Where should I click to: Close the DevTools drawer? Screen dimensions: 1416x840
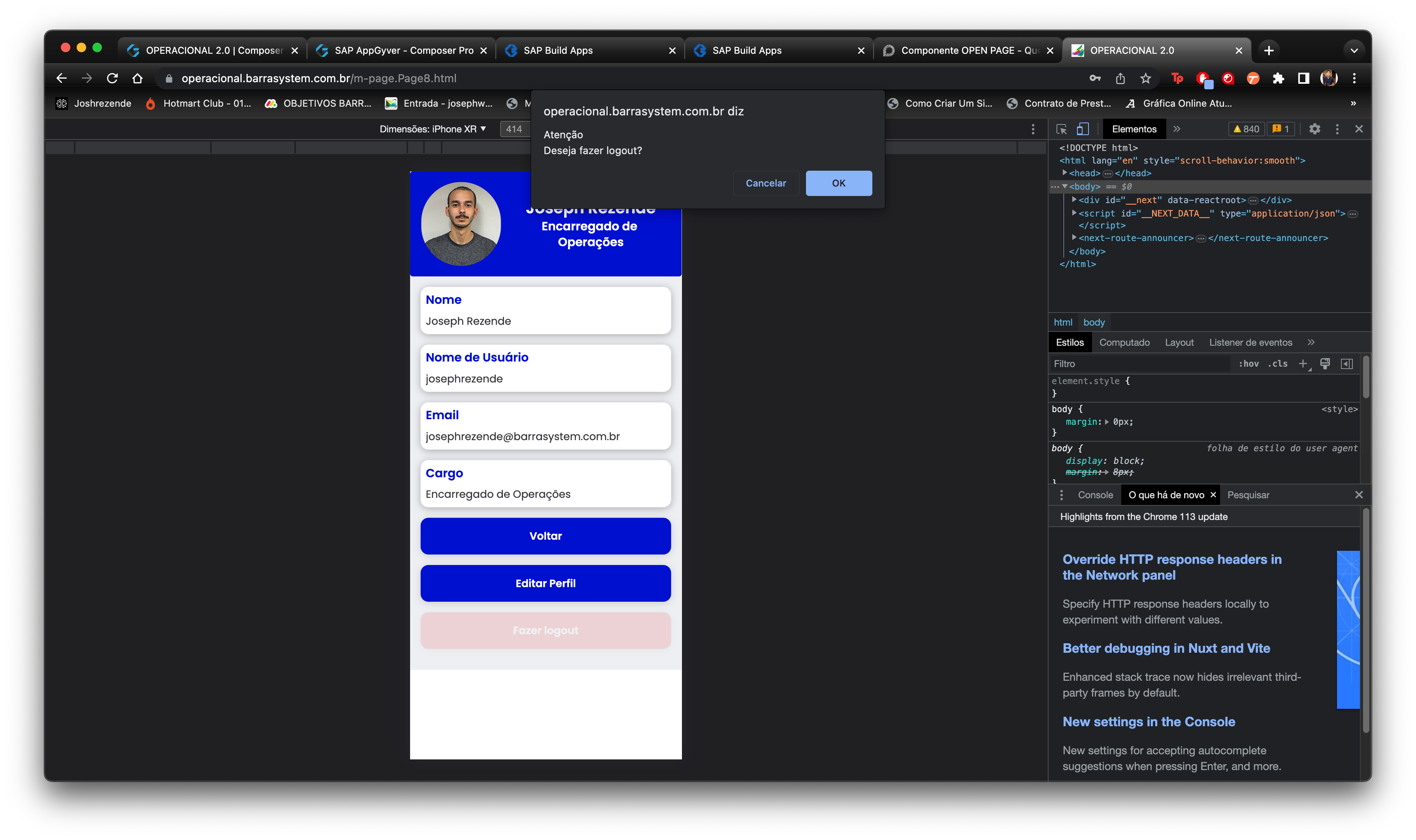1358,495
